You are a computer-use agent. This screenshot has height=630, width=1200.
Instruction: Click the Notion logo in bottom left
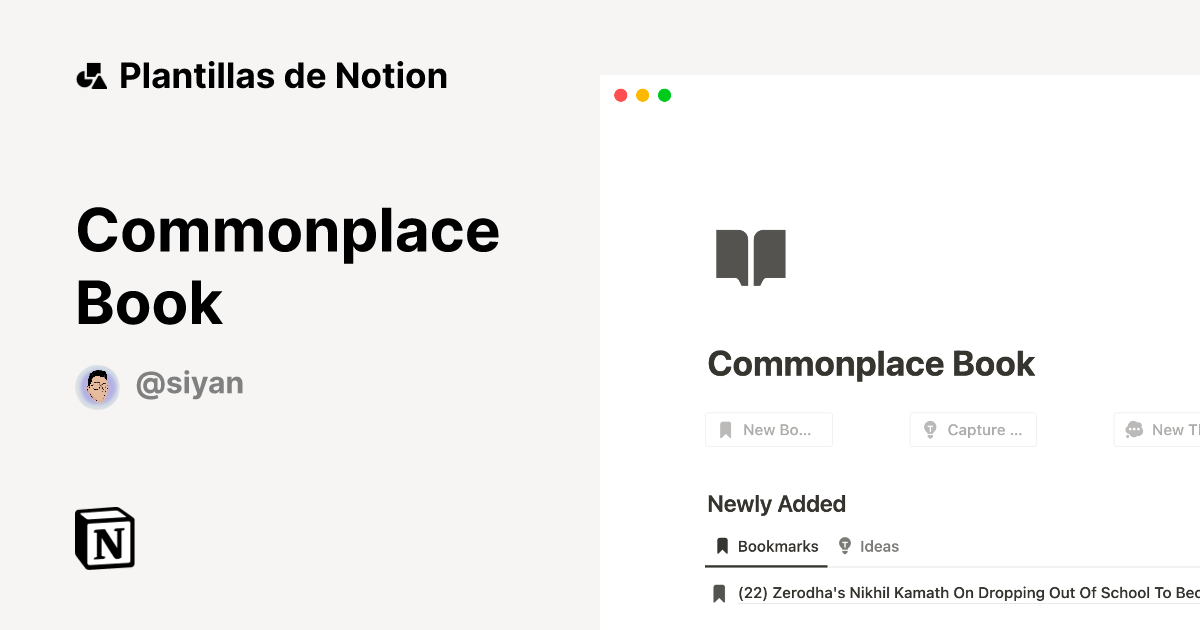(104, 538)
